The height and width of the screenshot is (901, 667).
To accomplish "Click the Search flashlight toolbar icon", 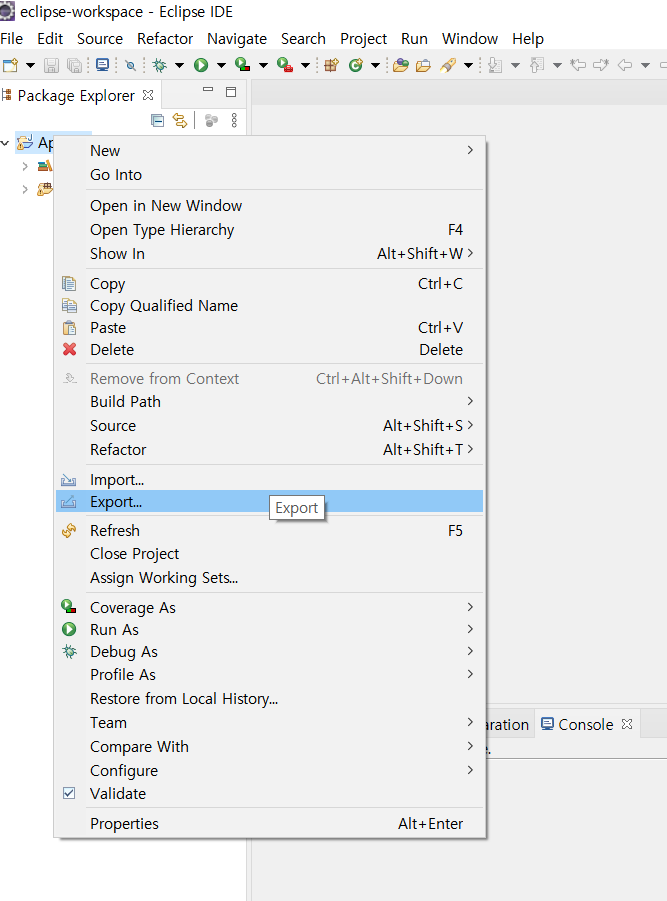I will pyautogui.click(x=448, y=65).
